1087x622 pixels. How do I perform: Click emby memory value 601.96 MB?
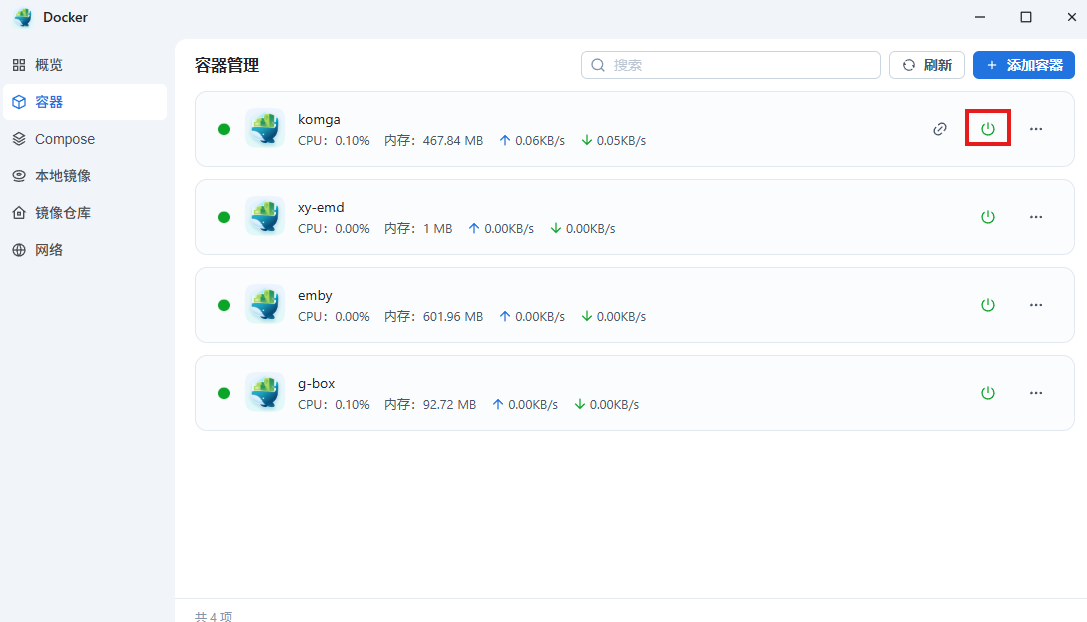click(x=453, y=317)
